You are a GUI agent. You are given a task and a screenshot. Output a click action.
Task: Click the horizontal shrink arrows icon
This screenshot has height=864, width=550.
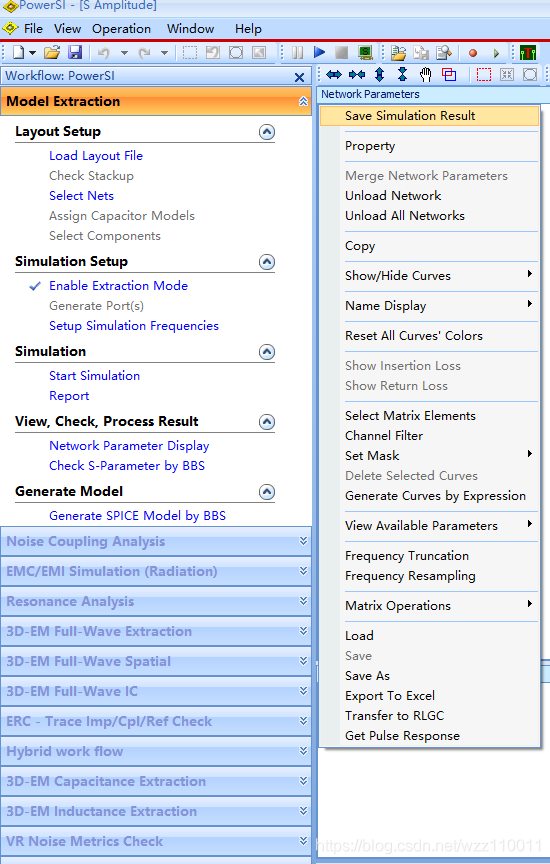click(357, 74)
